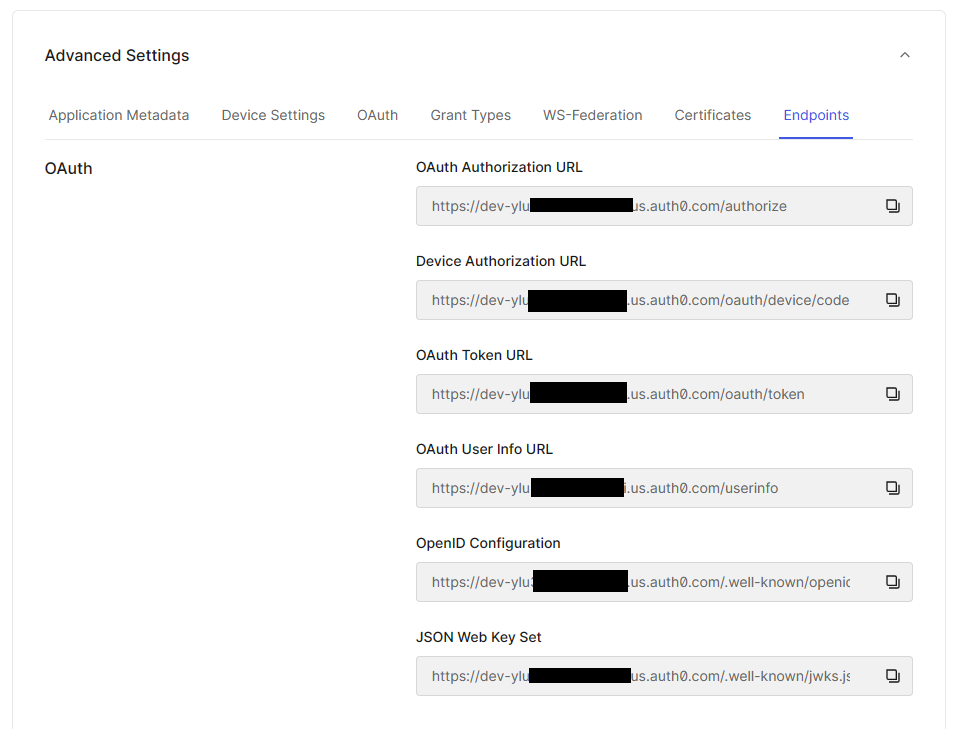Open the WS-Federation tab
The height and width of the screenshot is (729, 967).
pyautogui.click(x=592, y=115)
